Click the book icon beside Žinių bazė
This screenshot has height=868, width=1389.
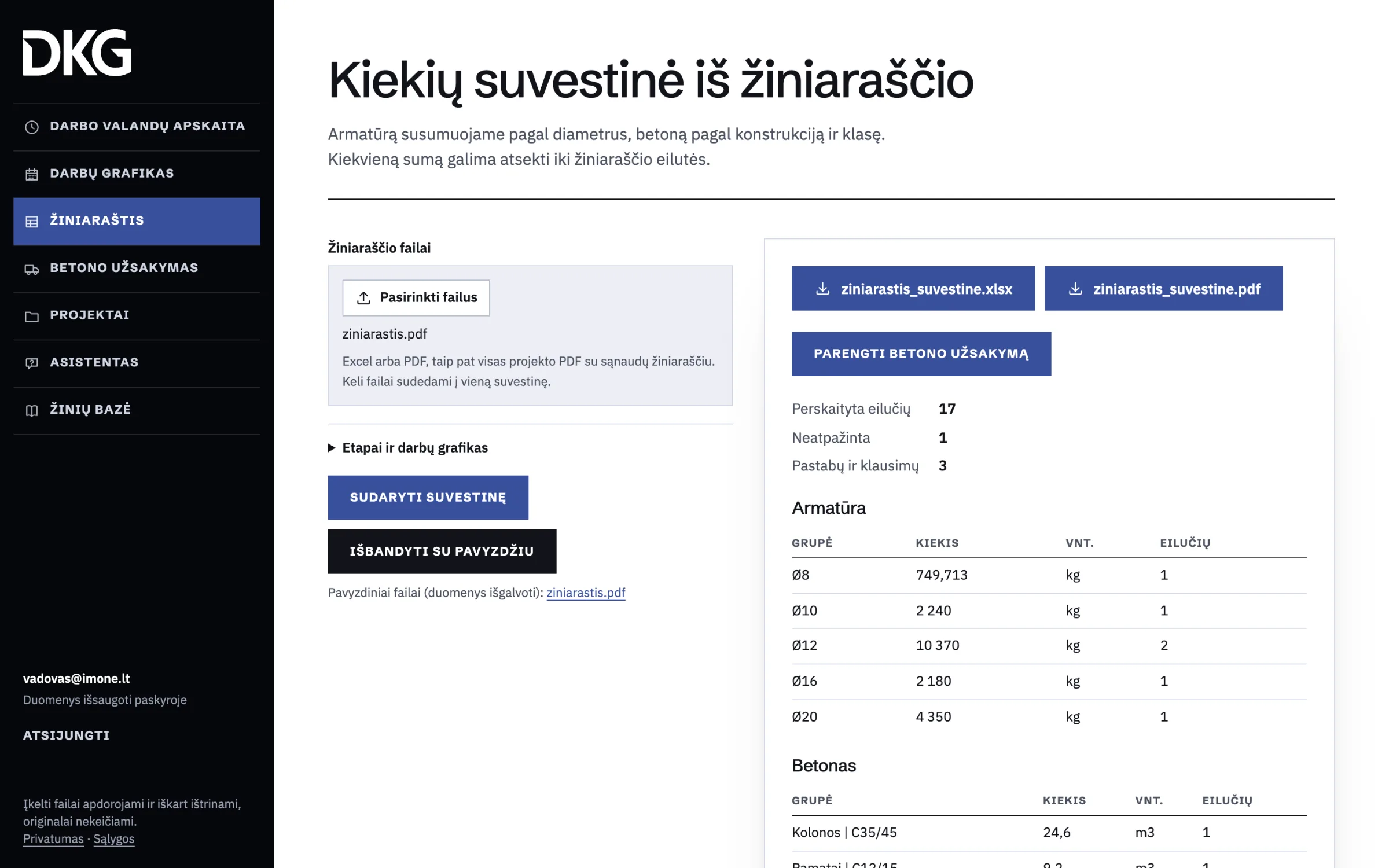(x=32, y=410)
